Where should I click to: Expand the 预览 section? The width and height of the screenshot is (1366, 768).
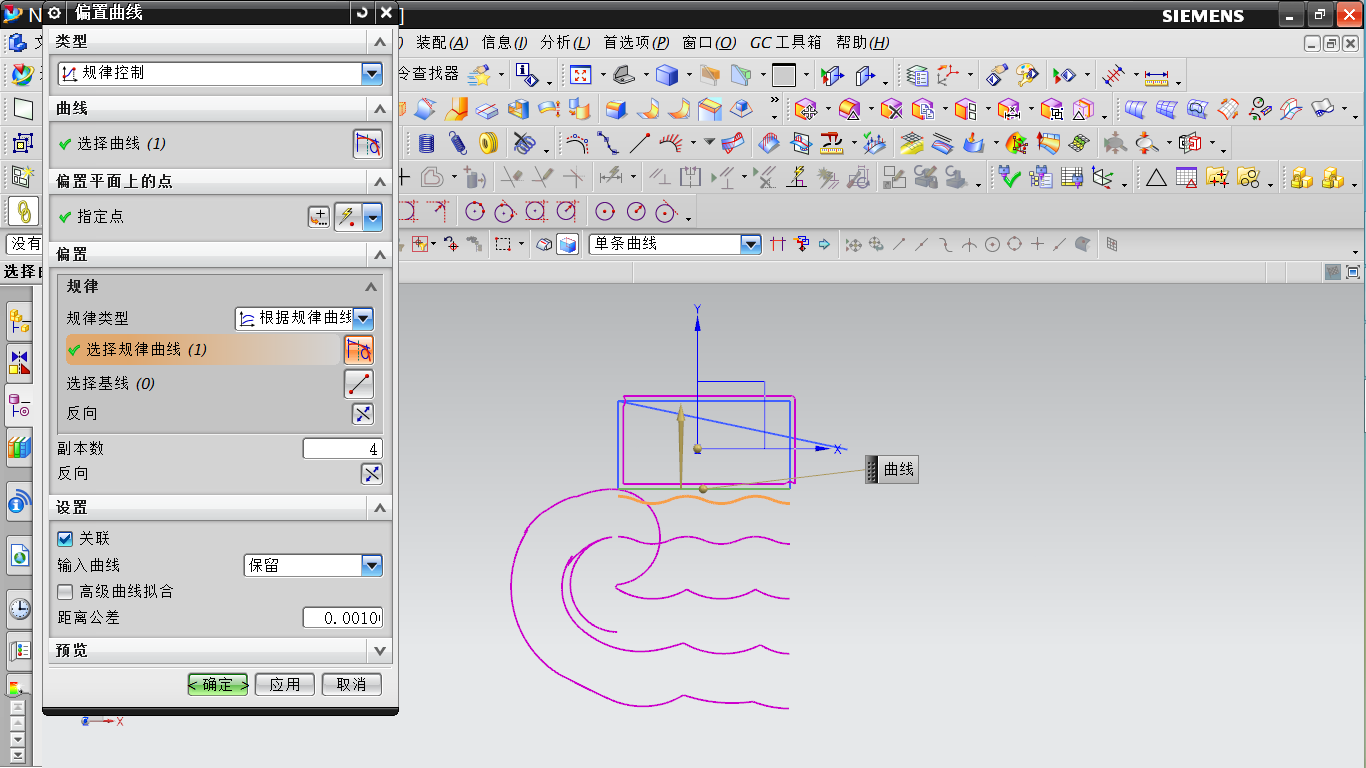point(380,651)
